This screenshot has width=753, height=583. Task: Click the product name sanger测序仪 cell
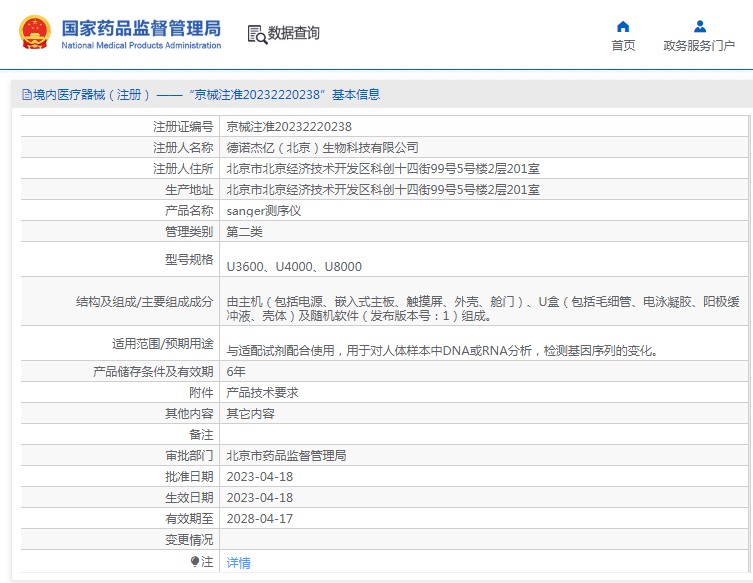pyautogui.click(x=264, y=211)
